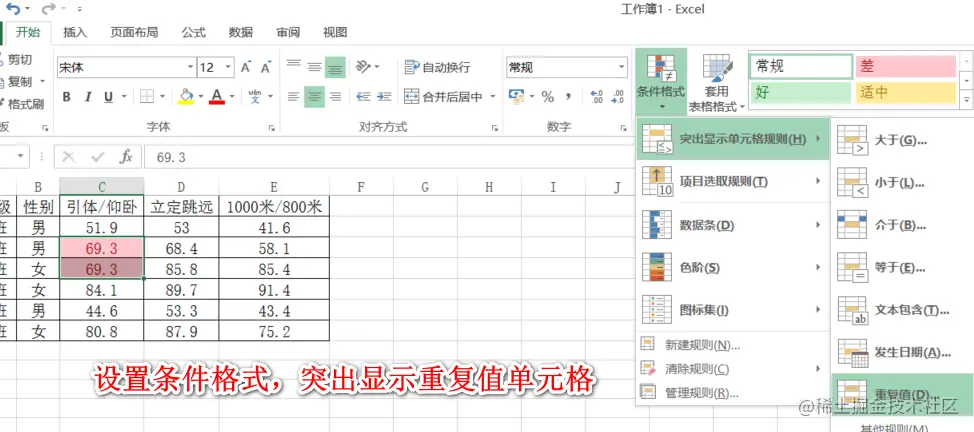The image size is (974, 432).
Task: Switch to the 插入 ribbon tab
Action: 75,32
